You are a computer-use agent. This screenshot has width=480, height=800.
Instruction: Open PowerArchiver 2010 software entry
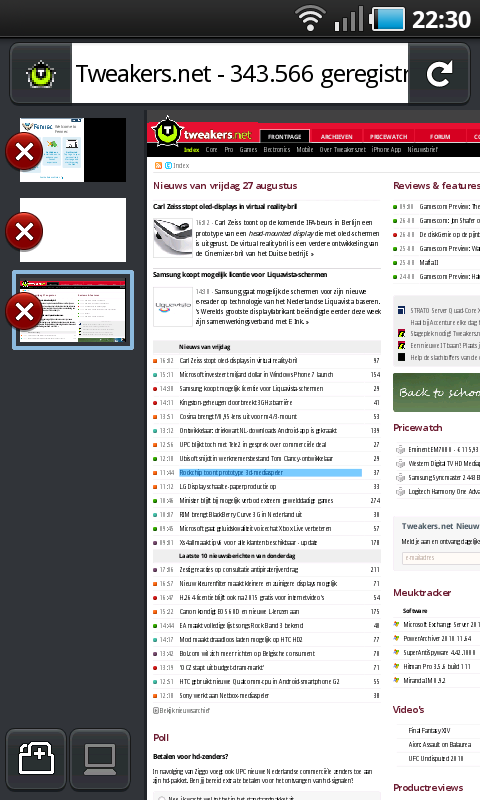point(438,638)
